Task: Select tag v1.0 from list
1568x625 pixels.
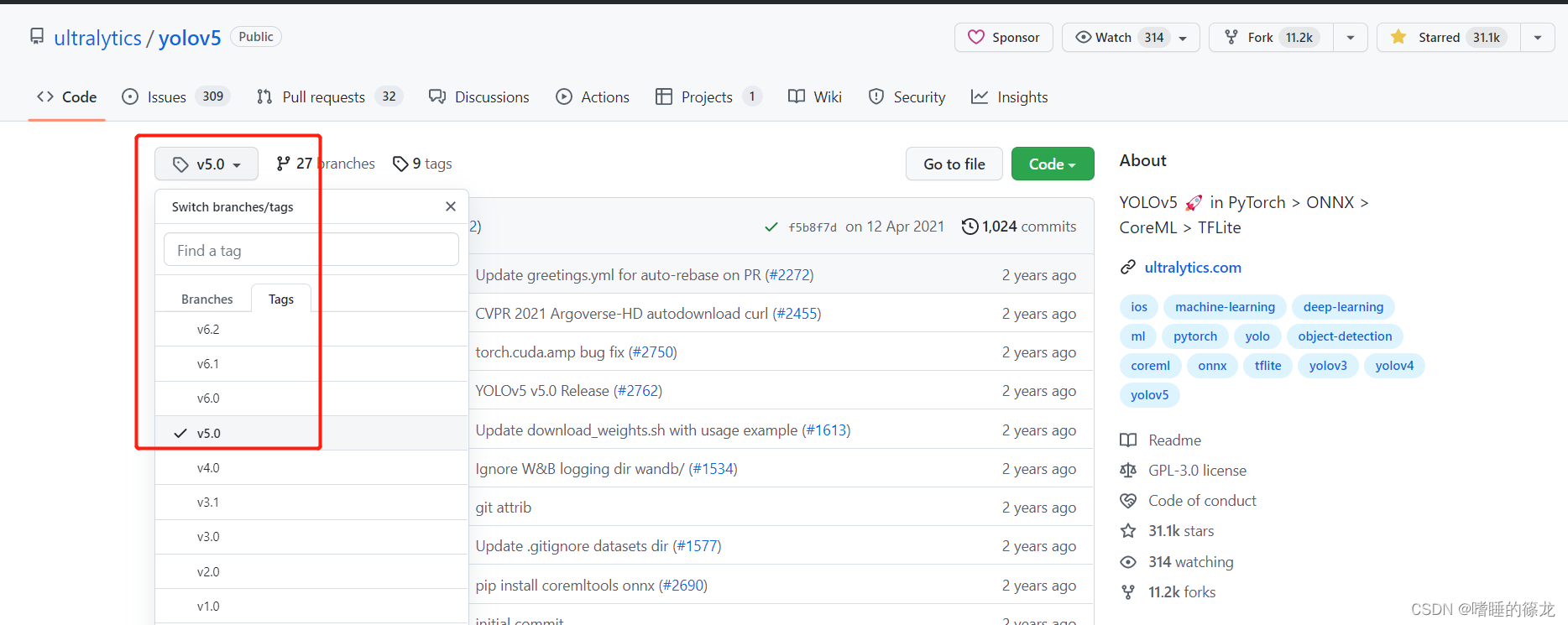Action: [x=311, y=607]
